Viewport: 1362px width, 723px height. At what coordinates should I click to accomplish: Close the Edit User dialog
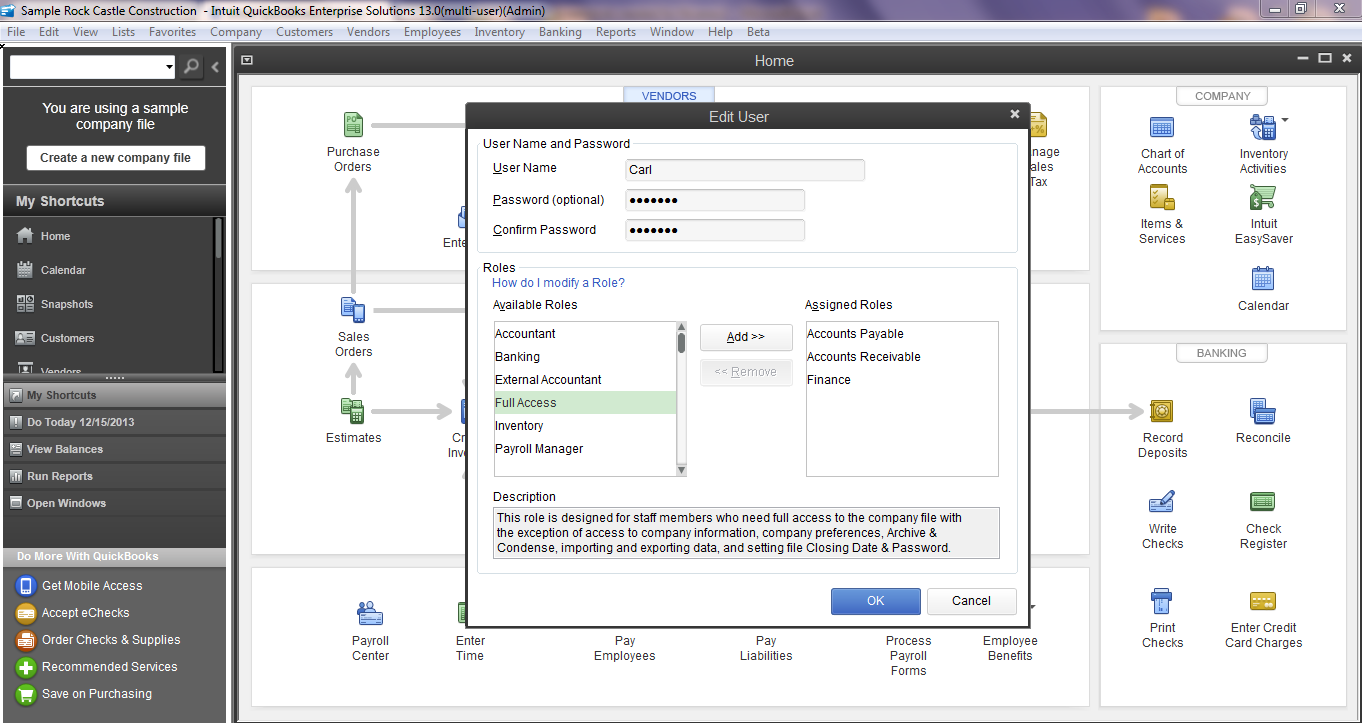point(1015,114)
